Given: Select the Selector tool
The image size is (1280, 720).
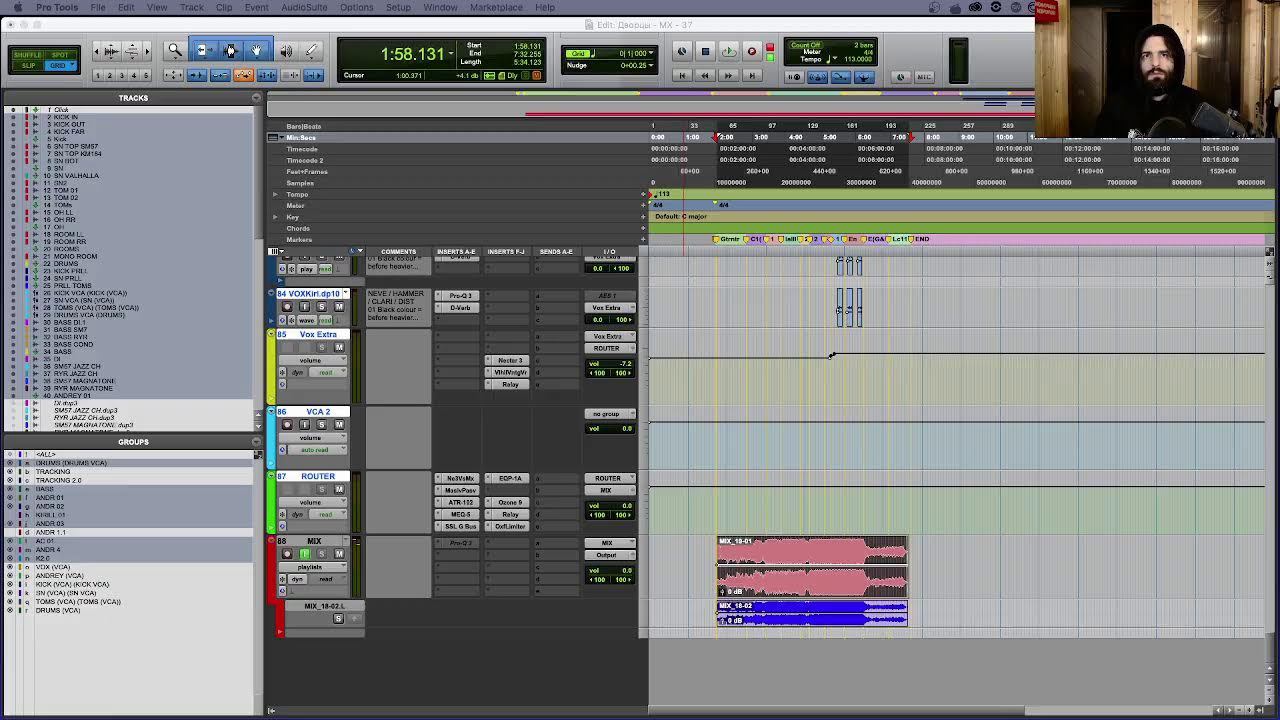Looking at the screenshot, I should click(229, 50).
